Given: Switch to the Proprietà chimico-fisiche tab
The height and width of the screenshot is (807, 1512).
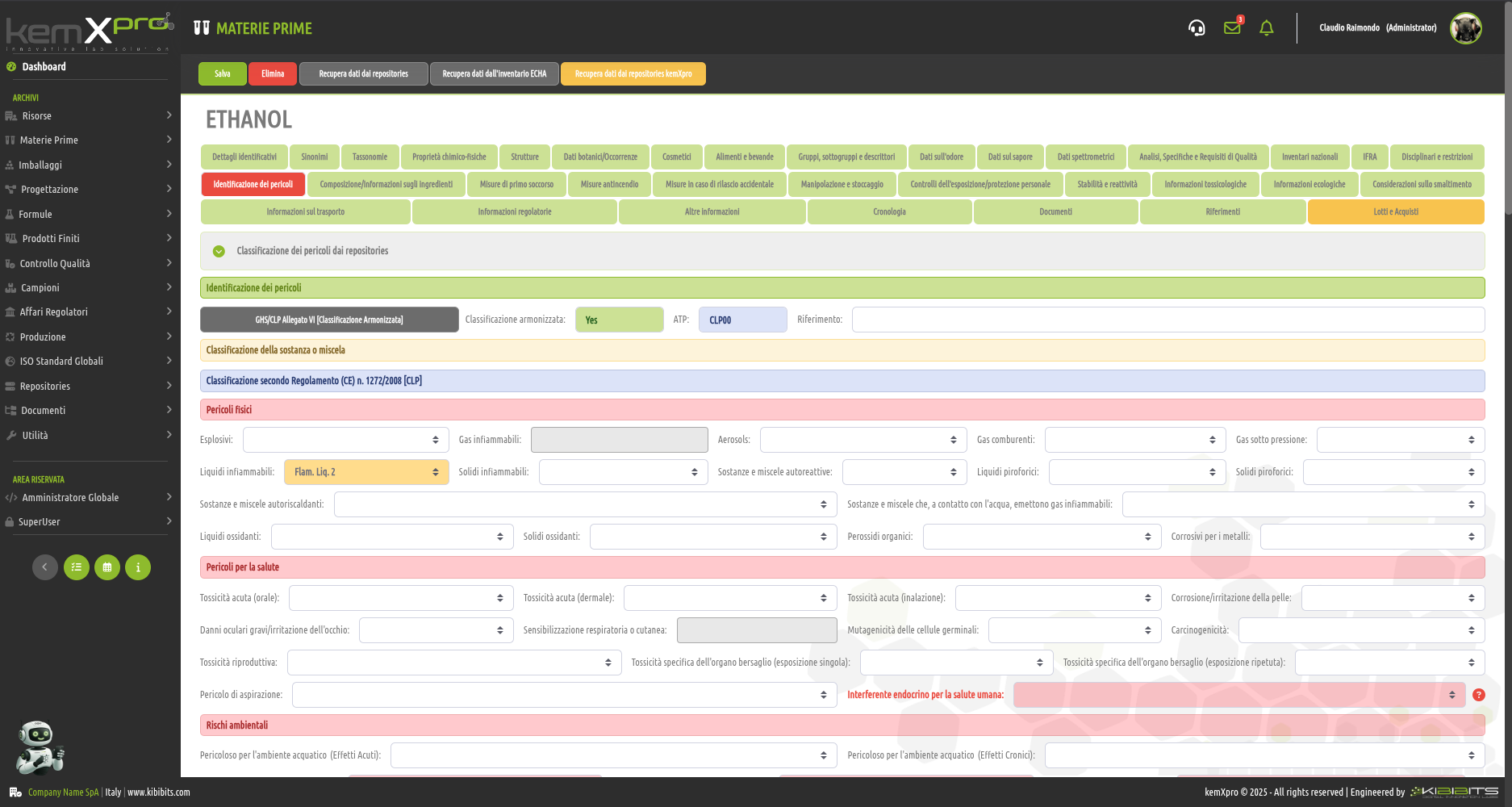Looking at the screenshot, I should (x=449, y=157).
